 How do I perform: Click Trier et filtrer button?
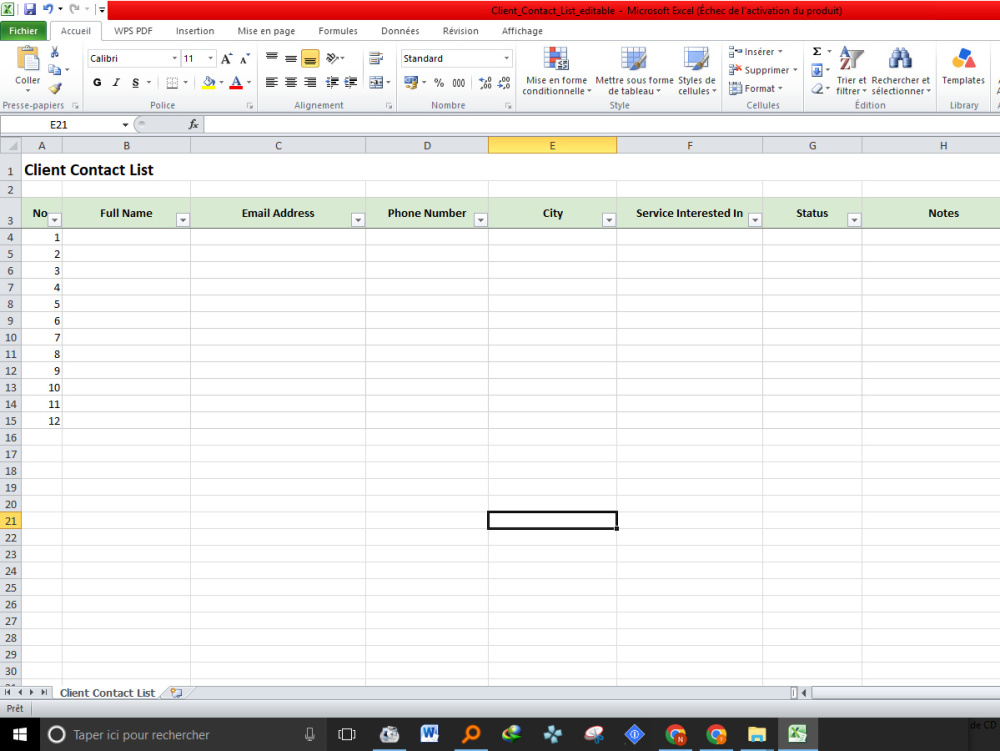click(851, 71)
